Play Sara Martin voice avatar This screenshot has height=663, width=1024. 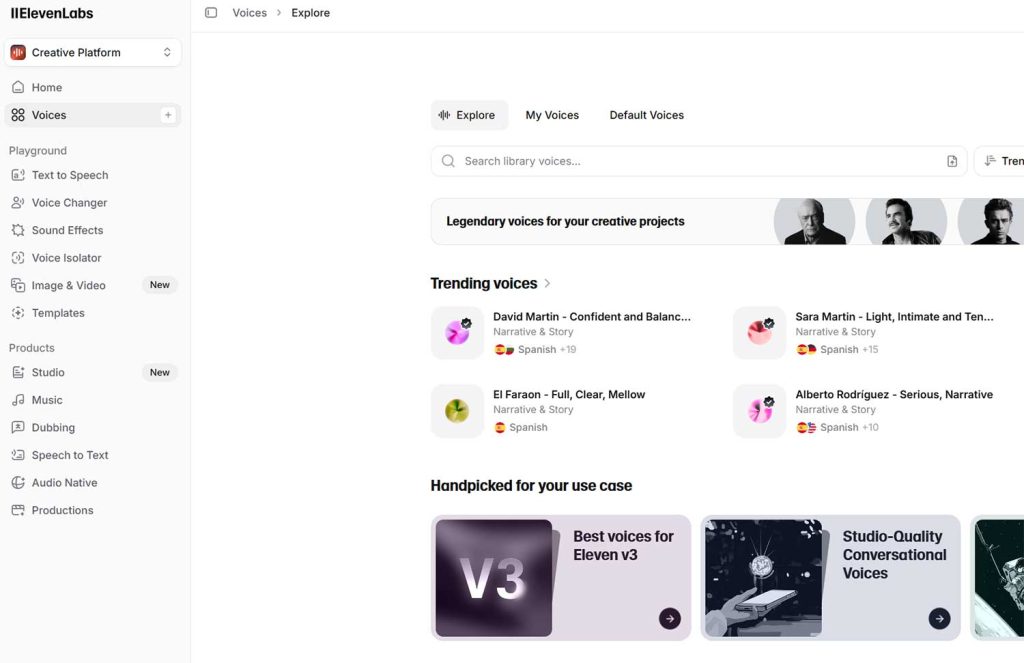coord(760,332)
